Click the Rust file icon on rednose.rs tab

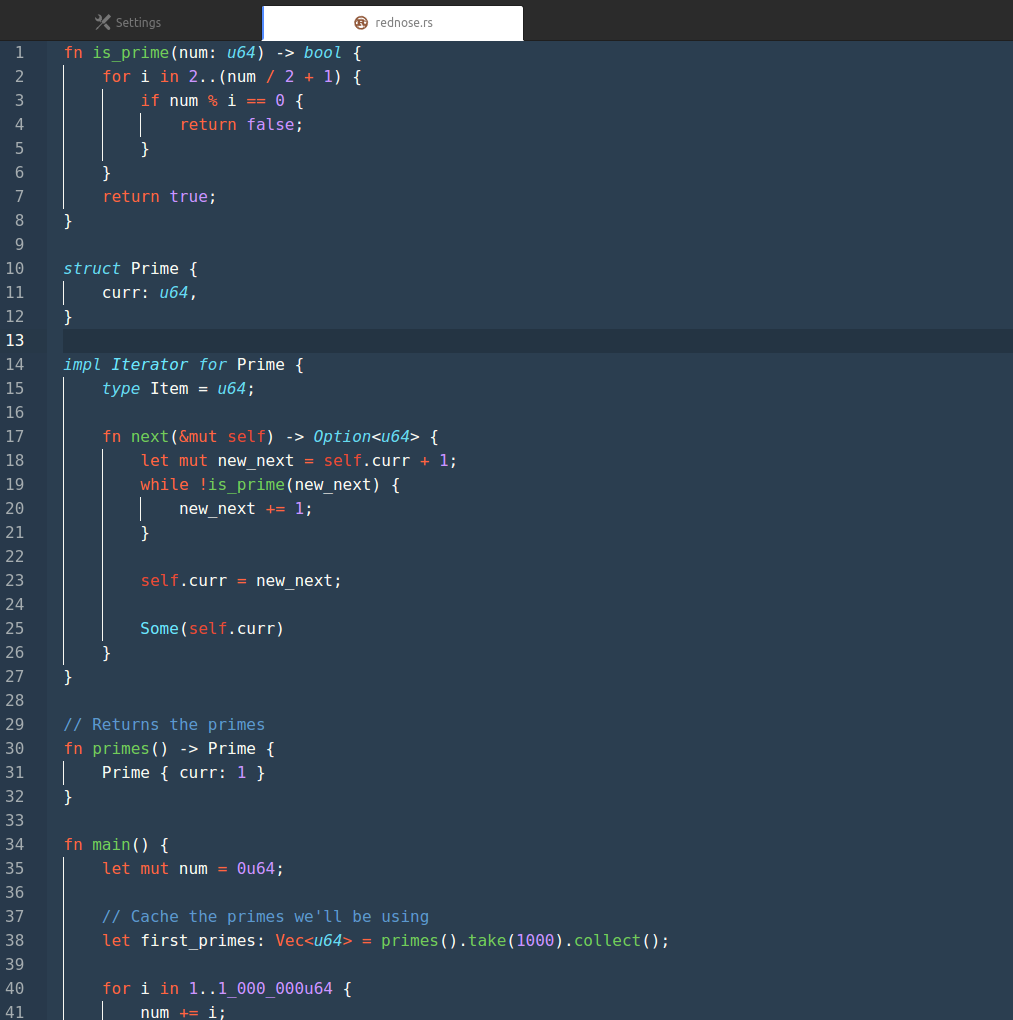[361, 23]
